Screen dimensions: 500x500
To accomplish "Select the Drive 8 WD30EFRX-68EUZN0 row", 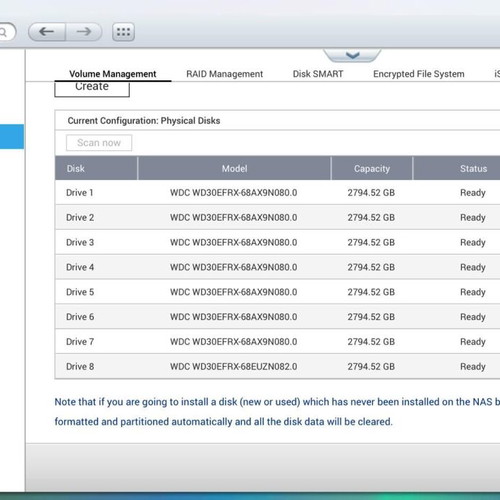I will click(x=277, y=366).
